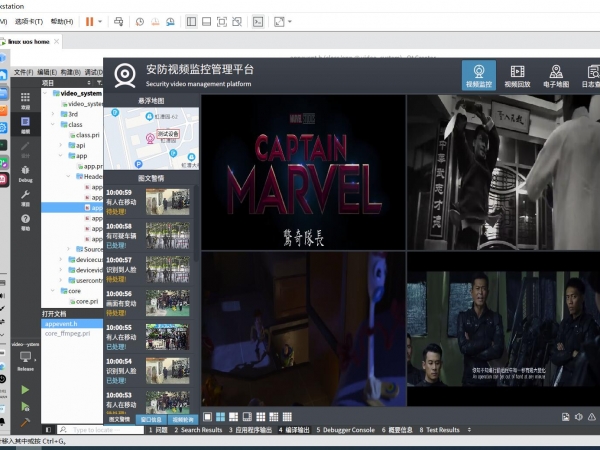Select the 视频监控 video monitoring module

[x=479, y=77]
